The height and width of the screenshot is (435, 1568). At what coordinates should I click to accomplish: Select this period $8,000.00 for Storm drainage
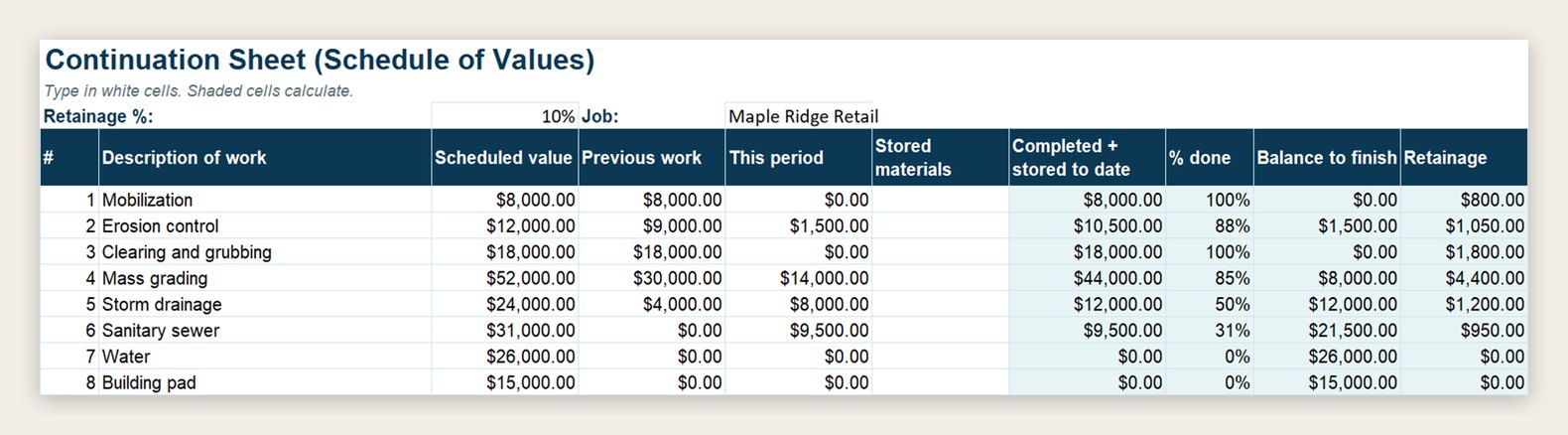(798, 304)
